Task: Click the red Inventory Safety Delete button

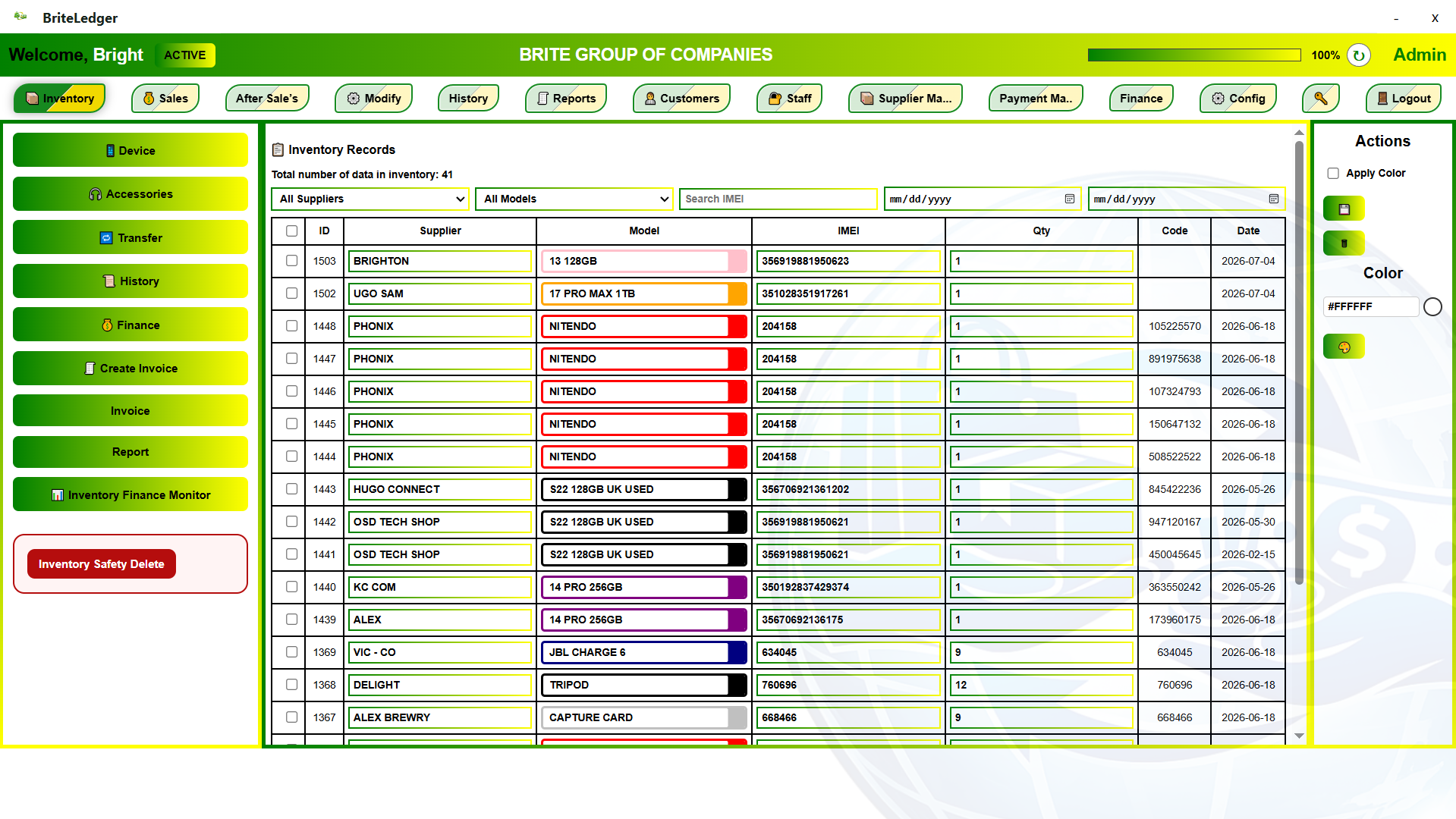Action: coord(102,564)
